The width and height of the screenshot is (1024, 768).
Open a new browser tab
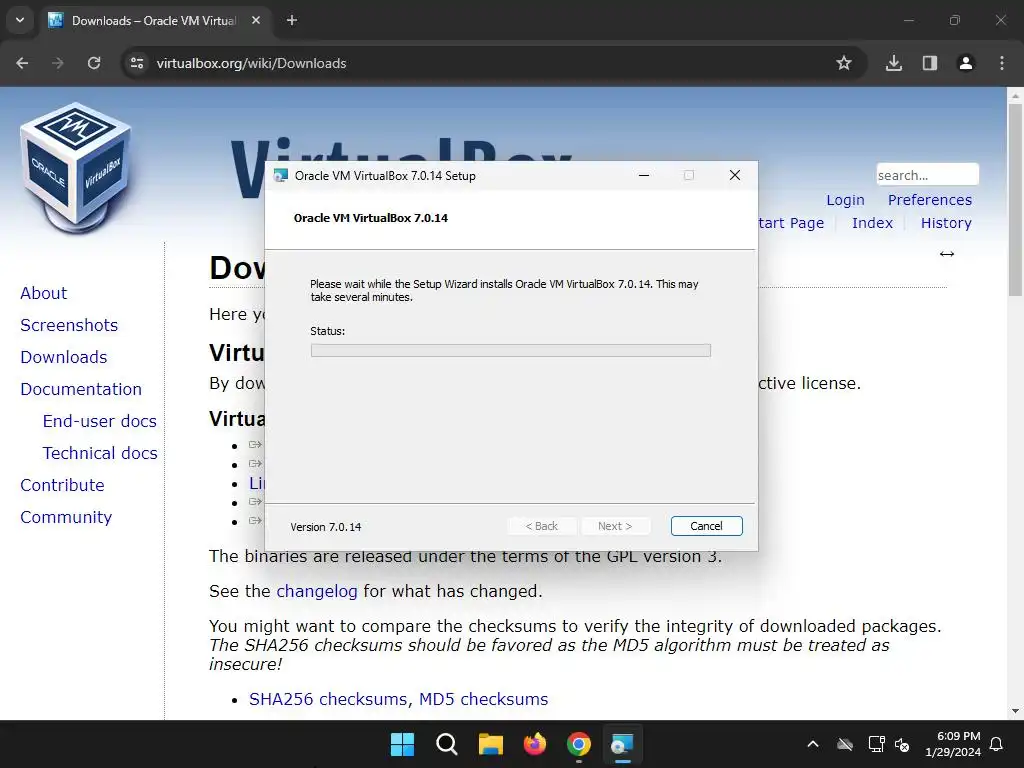[292, 20]
